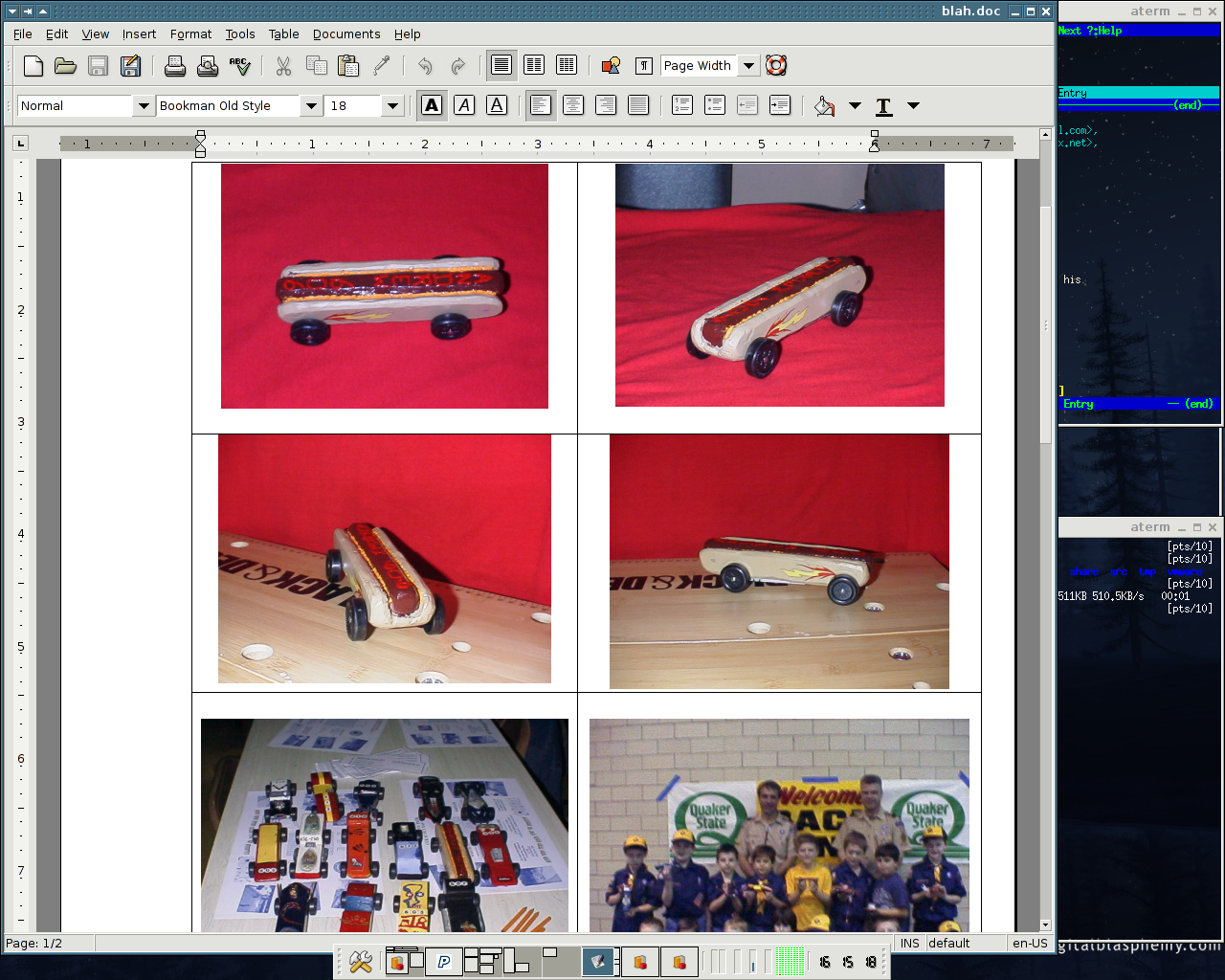The height and width of the screenshot is (980, 1225).
Task: Create a new blank document
Action: point(33,66)
